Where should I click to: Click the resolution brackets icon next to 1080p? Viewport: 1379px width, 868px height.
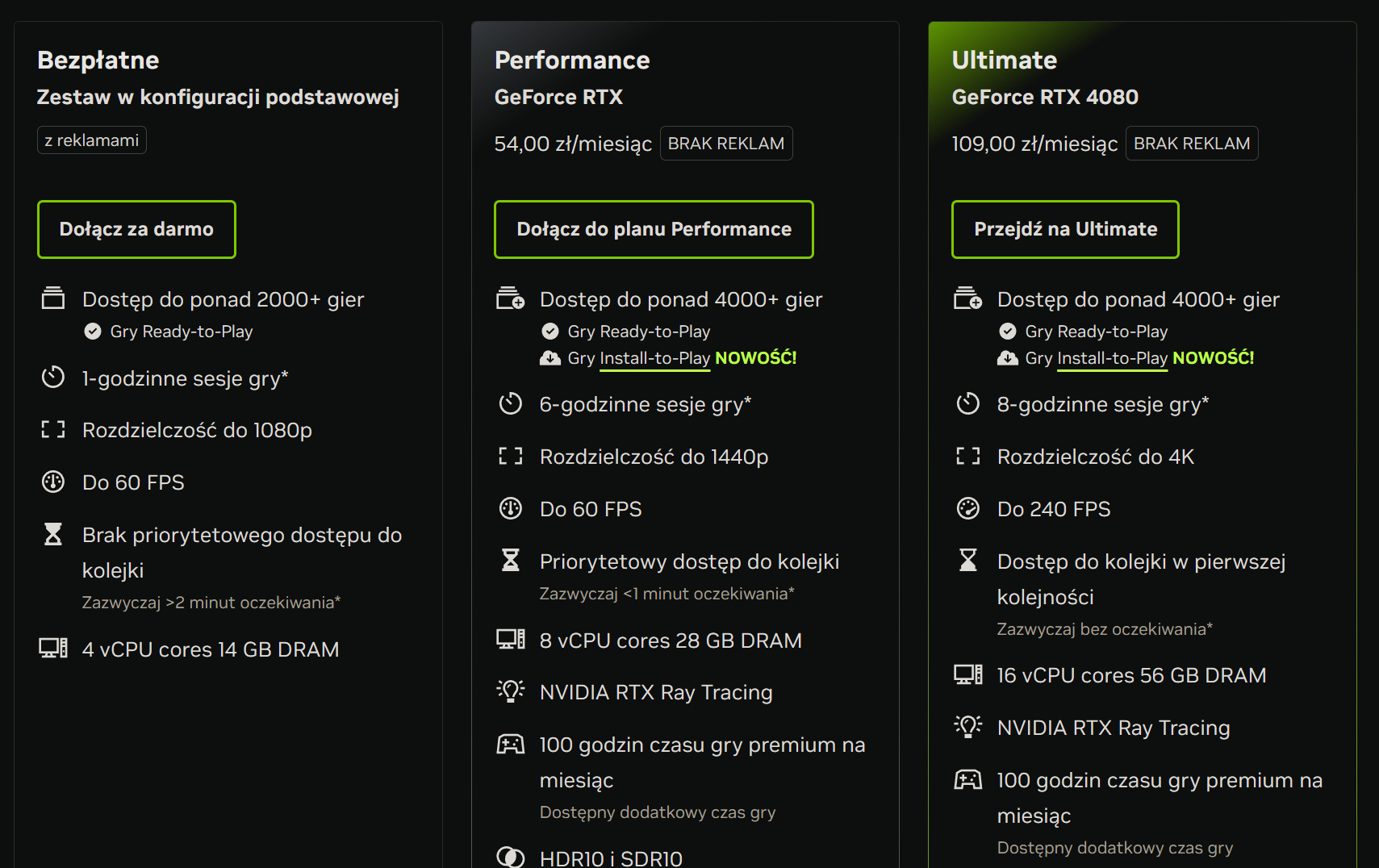53,430
